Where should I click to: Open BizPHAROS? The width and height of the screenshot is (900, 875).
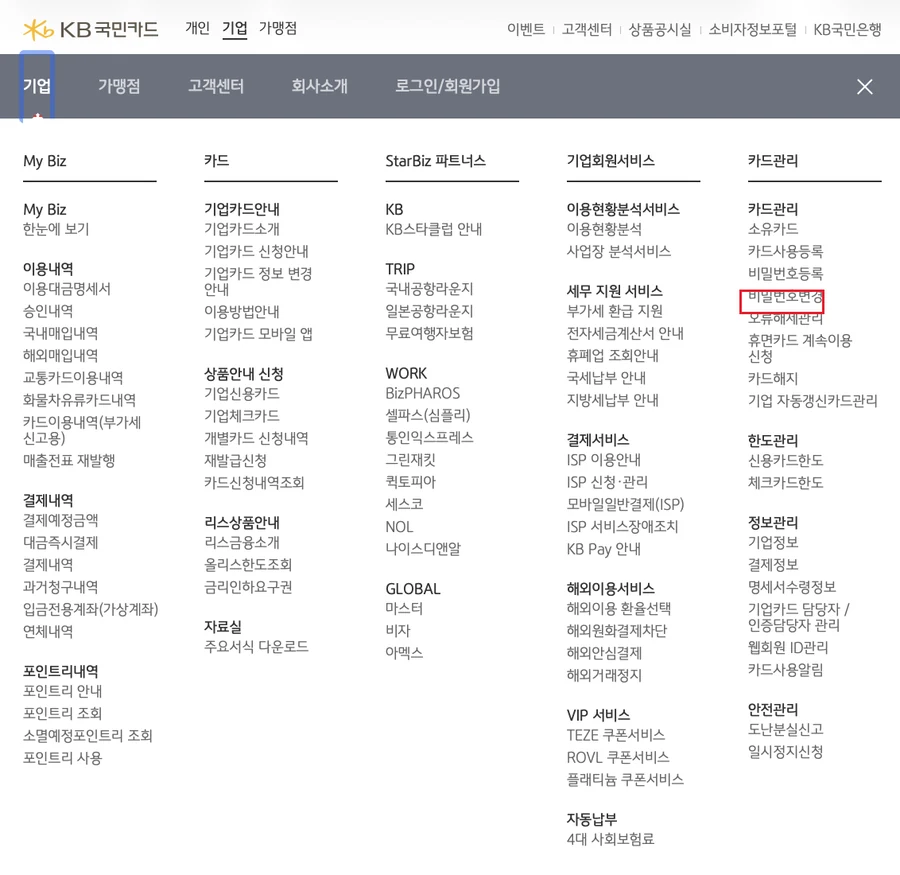tap(422, 393)
